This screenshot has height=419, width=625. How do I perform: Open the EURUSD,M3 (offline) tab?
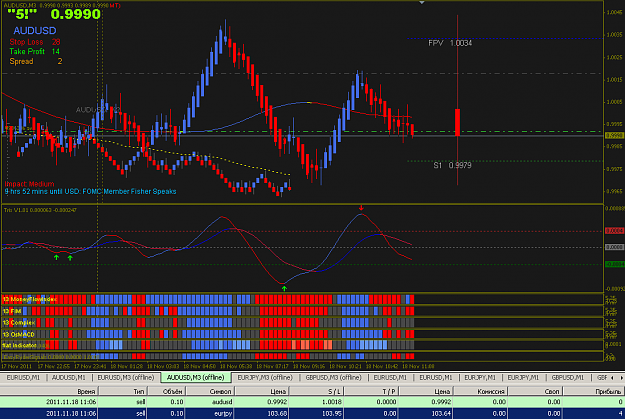[x=126, y=377]
